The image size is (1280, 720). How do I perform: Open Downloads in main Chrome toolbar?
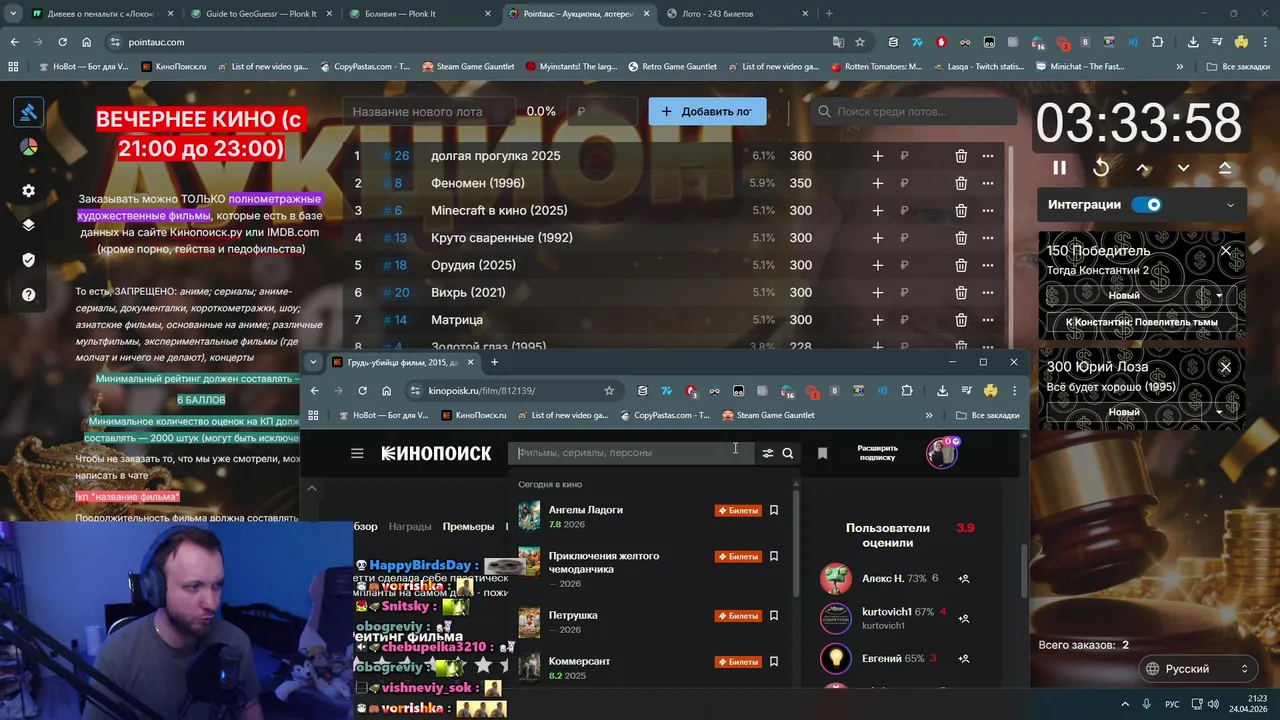1193,42
